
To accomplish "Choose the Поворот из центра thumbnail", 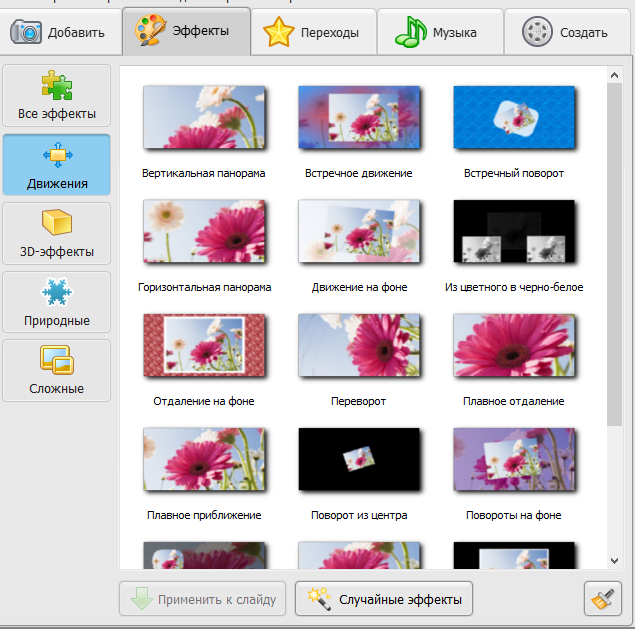I will pos(359,459).
